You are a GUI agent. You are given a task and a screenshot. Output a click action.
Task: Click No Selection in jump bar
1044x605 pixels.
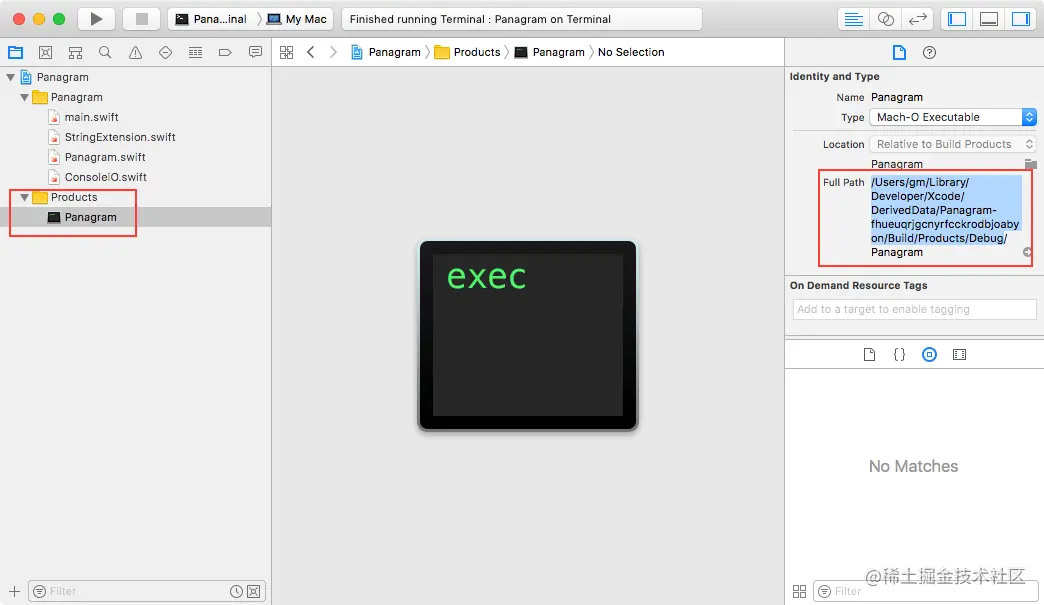click(x=631, y=52)
